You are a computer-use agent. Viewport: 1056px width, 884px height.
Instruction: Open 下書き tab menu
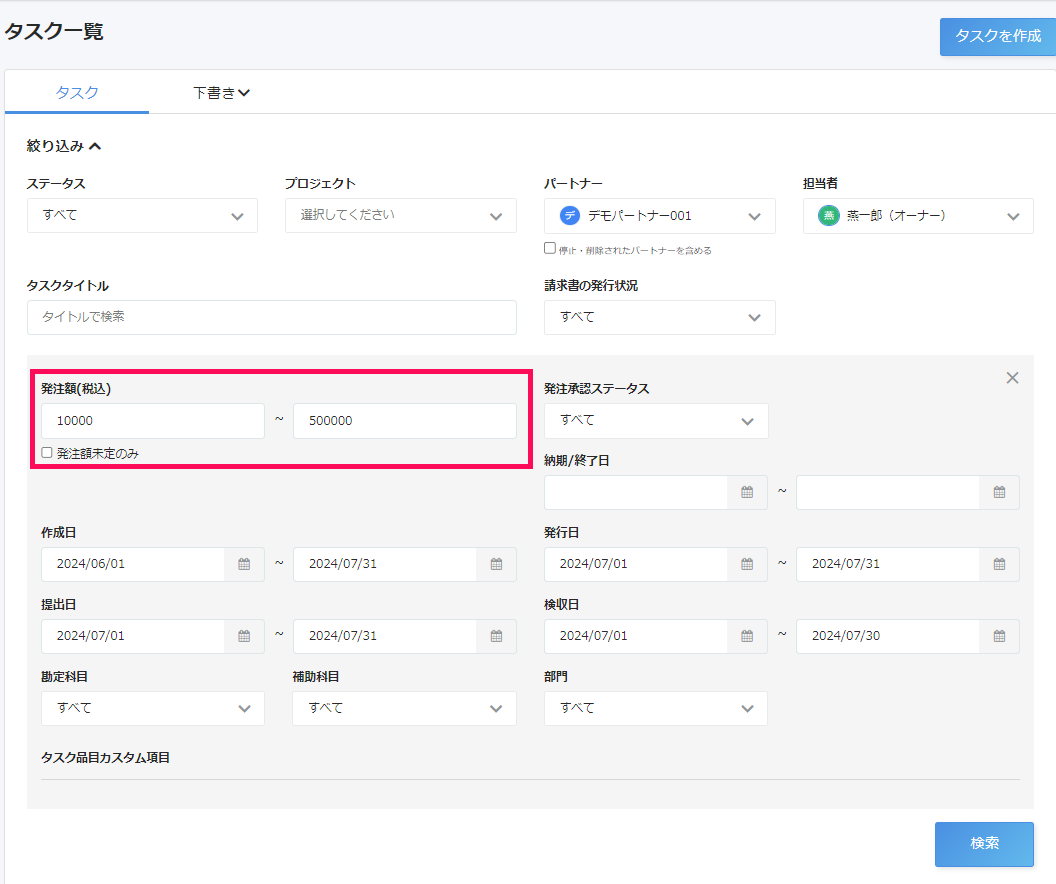222,92
